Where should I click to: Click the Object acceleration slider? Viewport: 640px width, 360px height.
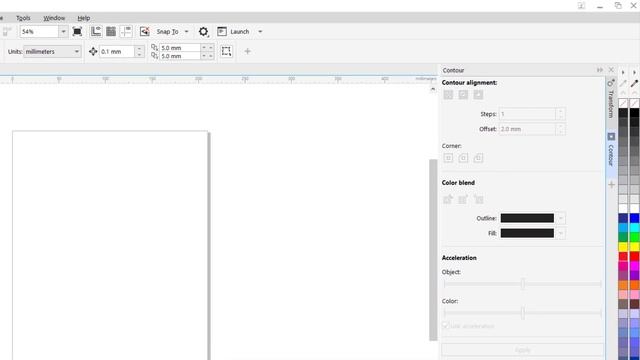tap(522, 283)
